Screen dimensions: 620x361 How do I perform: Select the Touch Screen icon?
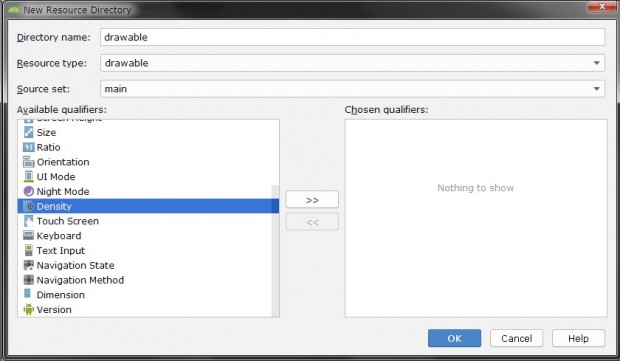click(28, 221)
